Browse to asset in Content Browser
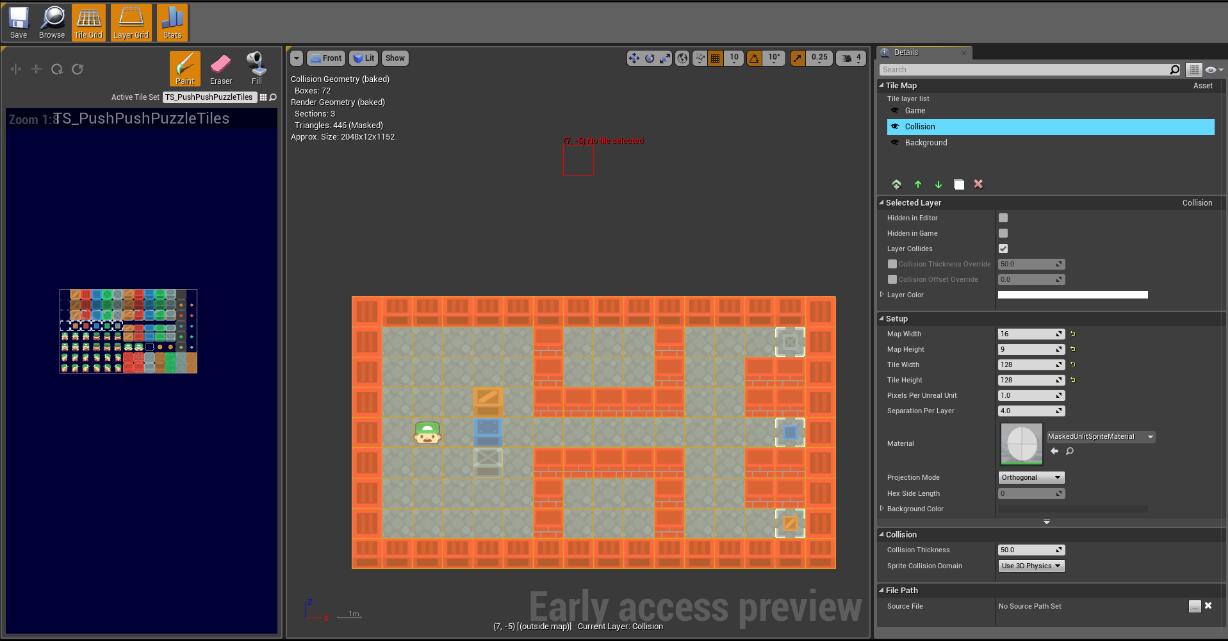This screenshot has width=1228, height=641. tap(52, 22)
